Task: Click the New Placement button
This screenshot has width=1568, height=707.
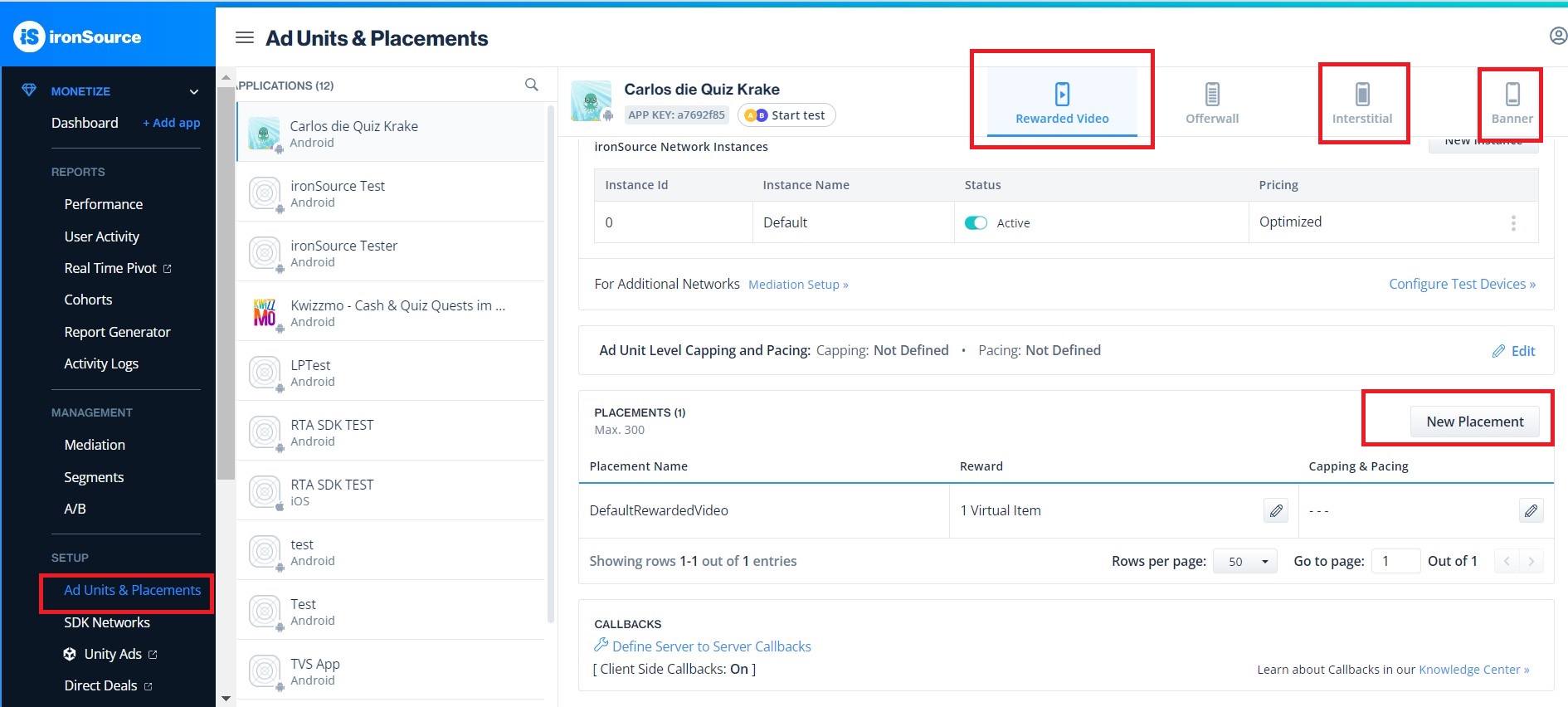Action: (x=1474, y=422)
